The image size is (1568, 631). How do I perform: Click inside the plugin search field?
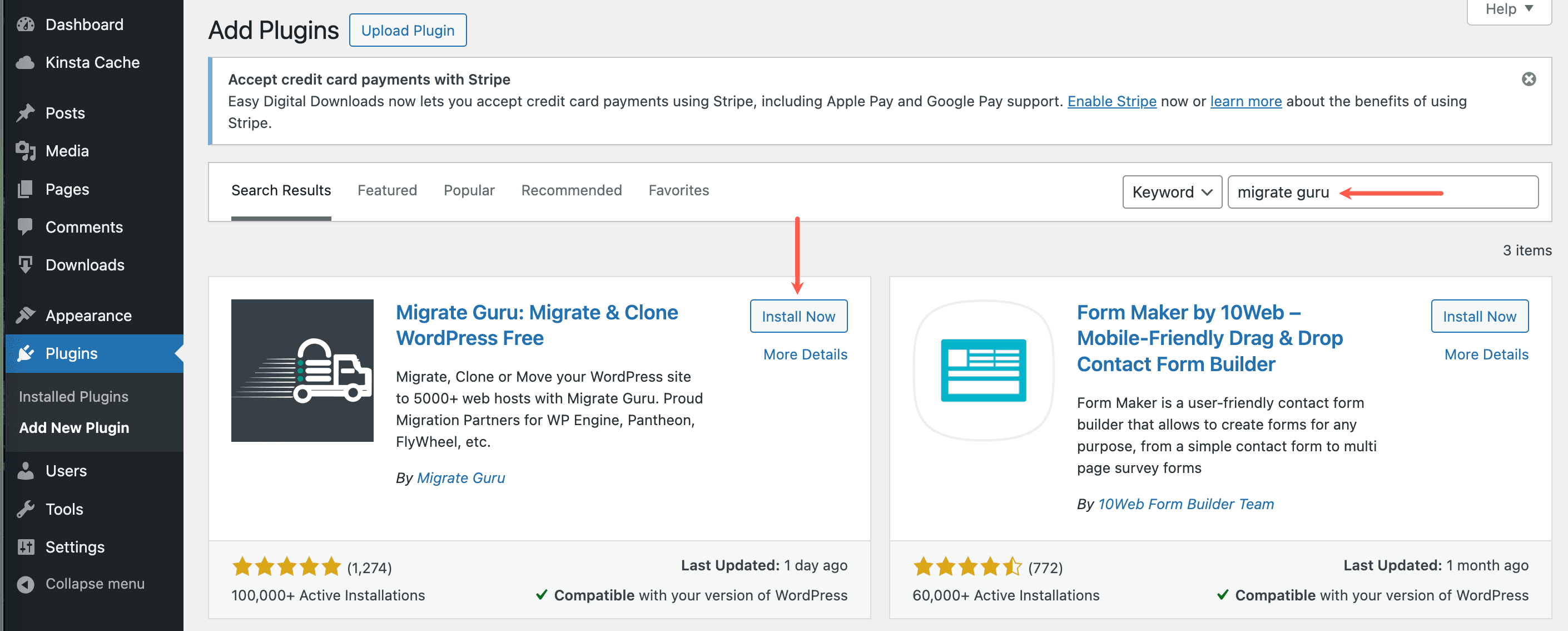coord(1309,192)
